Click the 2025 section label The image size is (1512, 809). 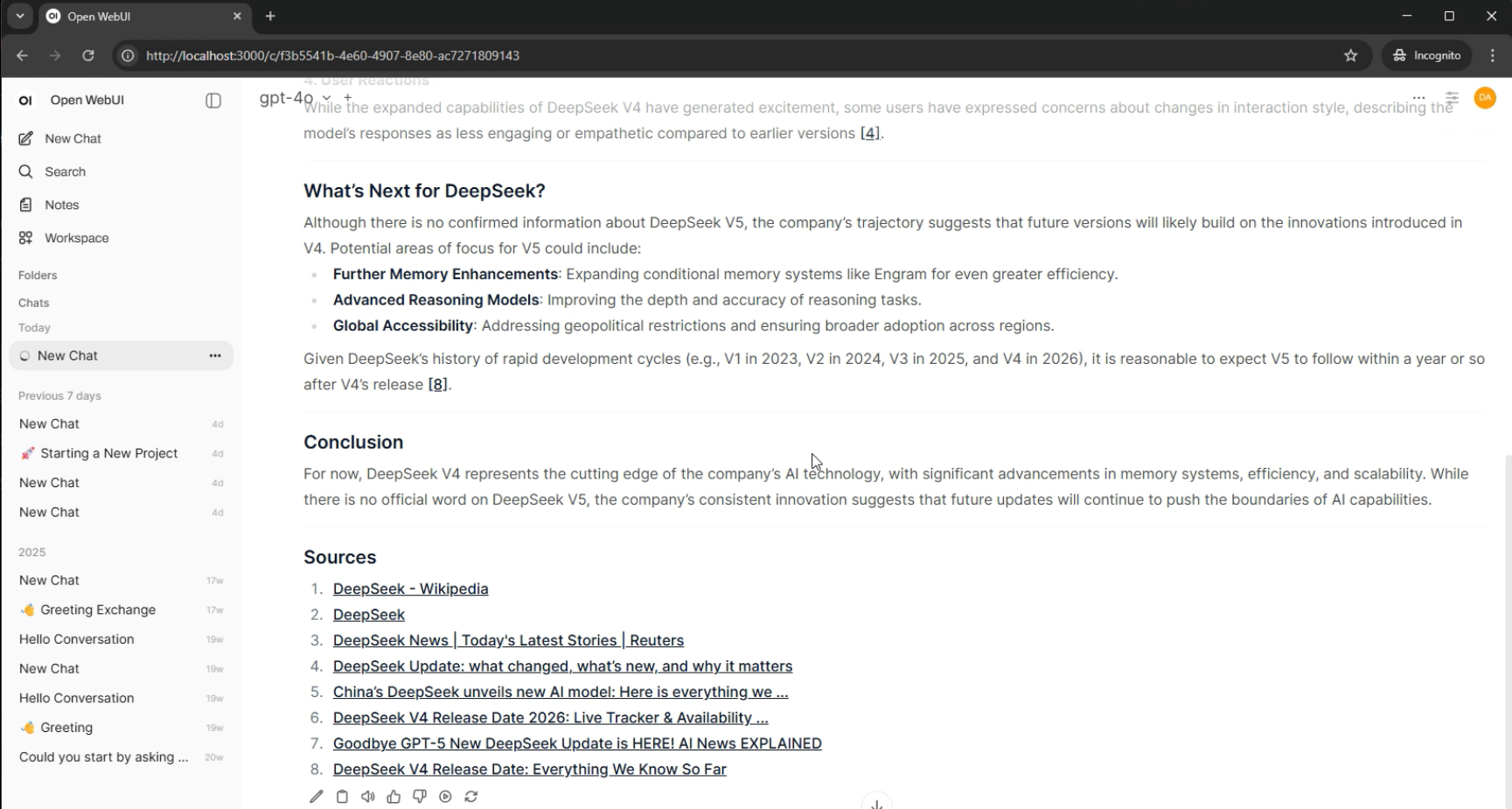point(31,552)
